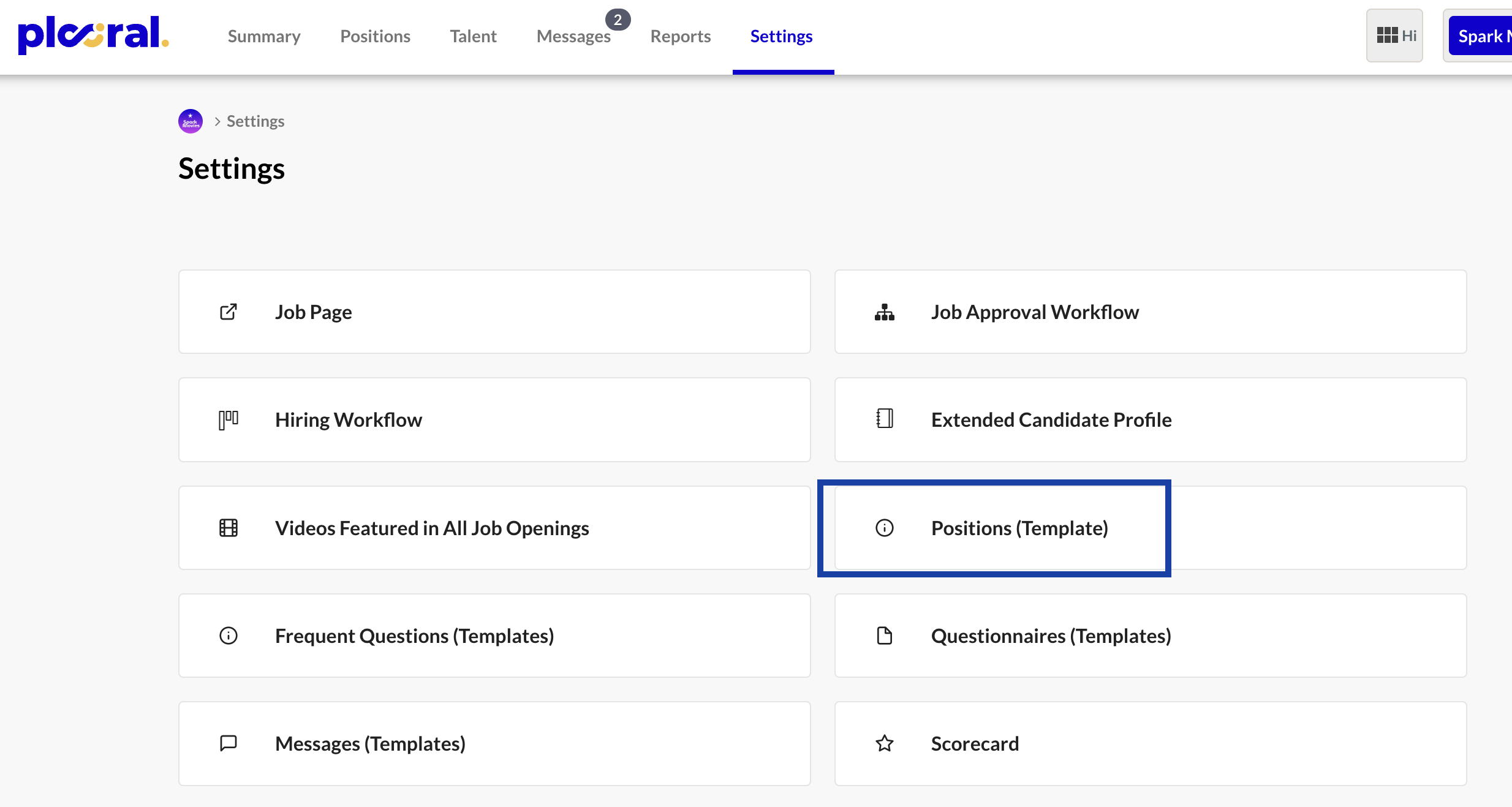Click the hierarchy icon on Job Approval Workflow
The image size is (1512, 807).
pyautogui.click(x=884, y=312)
